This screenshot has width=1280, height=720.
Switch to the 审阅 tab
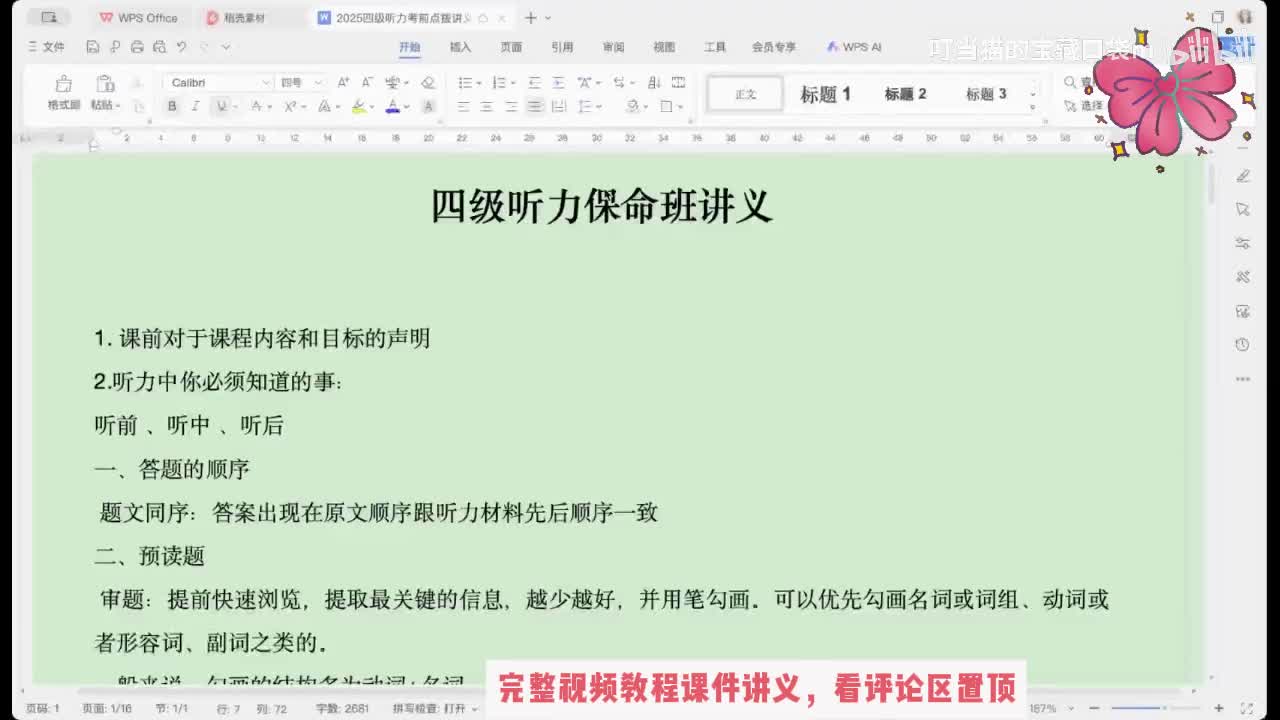[613, 47]
